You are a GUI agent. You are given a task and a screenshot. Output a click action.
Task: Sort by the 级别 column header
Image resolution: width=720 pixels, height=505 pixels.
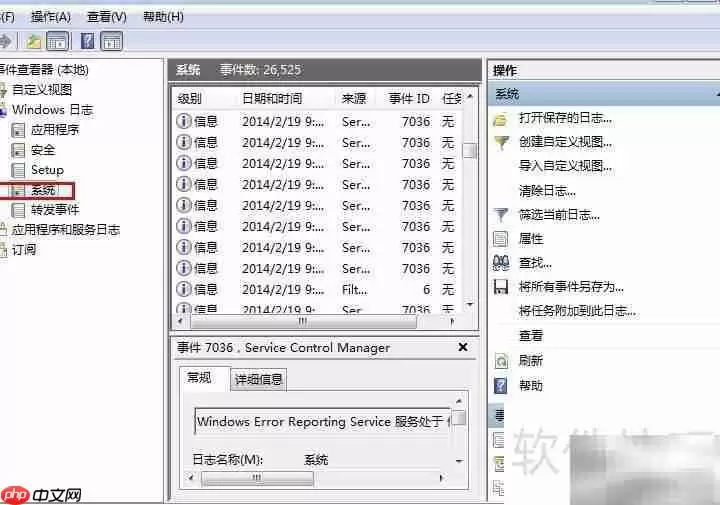pyautogui.click(x=190, y=99)
